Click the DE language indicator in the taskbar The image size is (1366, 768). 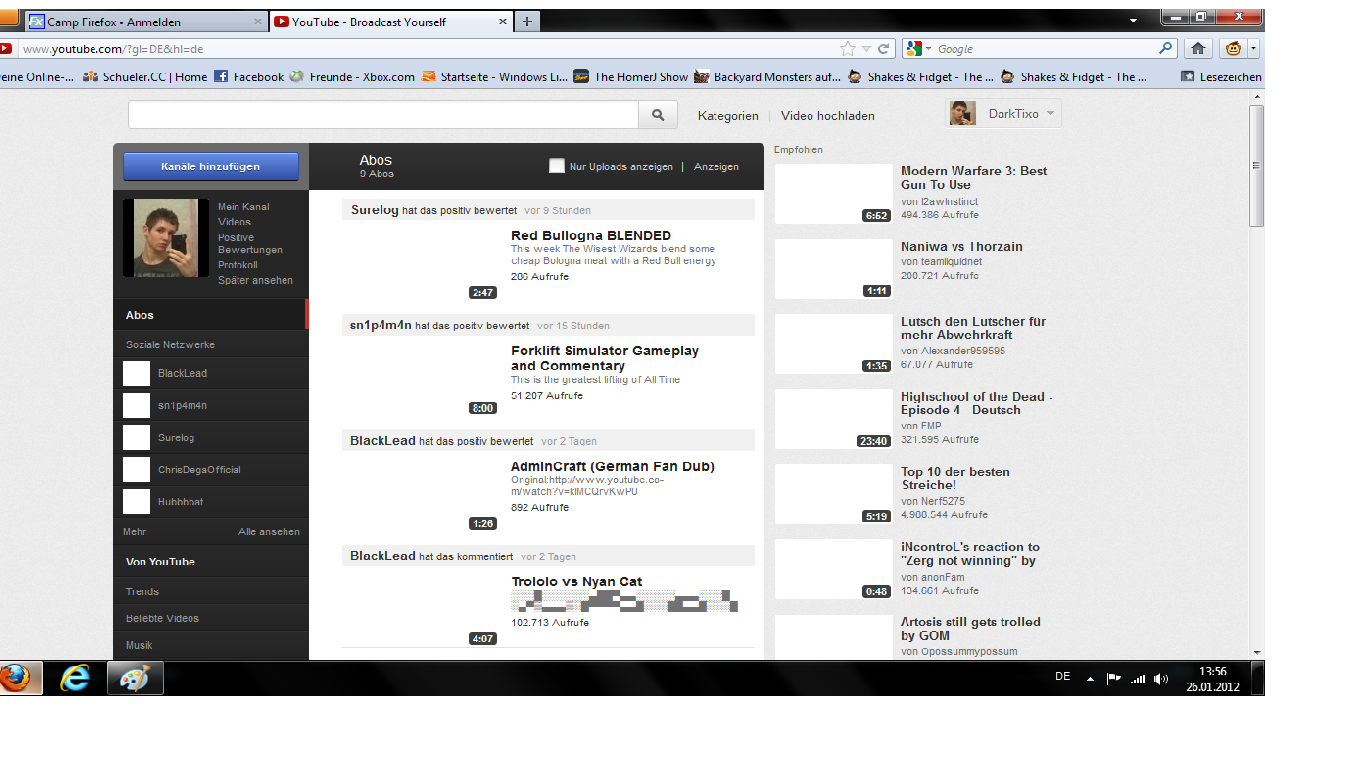1063,677
